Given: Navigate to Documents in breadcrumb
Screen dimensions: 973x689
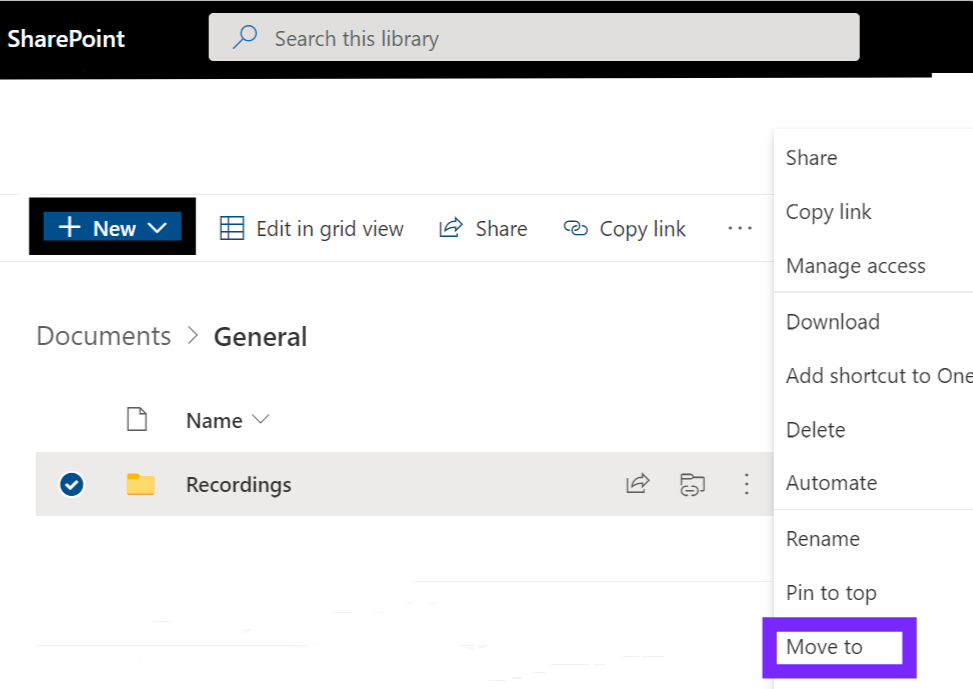Looking at the screenshot, I should (103, 336).
